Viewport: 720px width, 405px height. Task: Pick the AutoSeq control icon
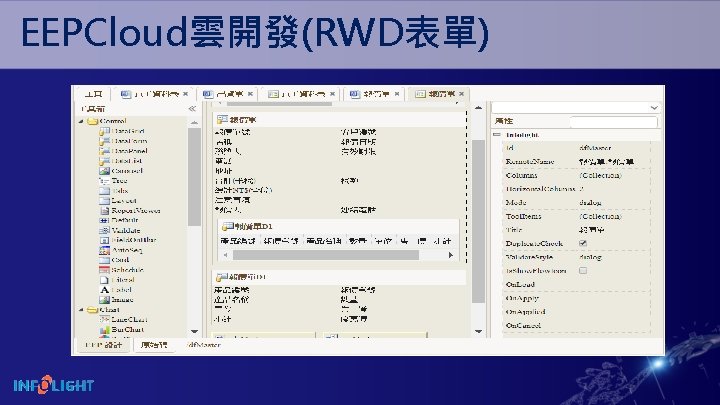coord(104,250)
